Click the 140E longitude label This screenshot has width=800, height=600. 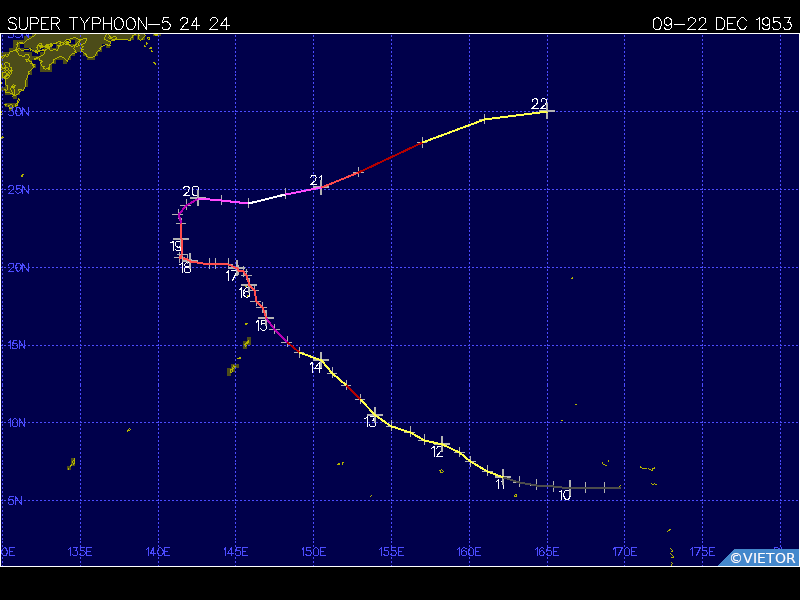pyautogui.click(x=158, y=552)
